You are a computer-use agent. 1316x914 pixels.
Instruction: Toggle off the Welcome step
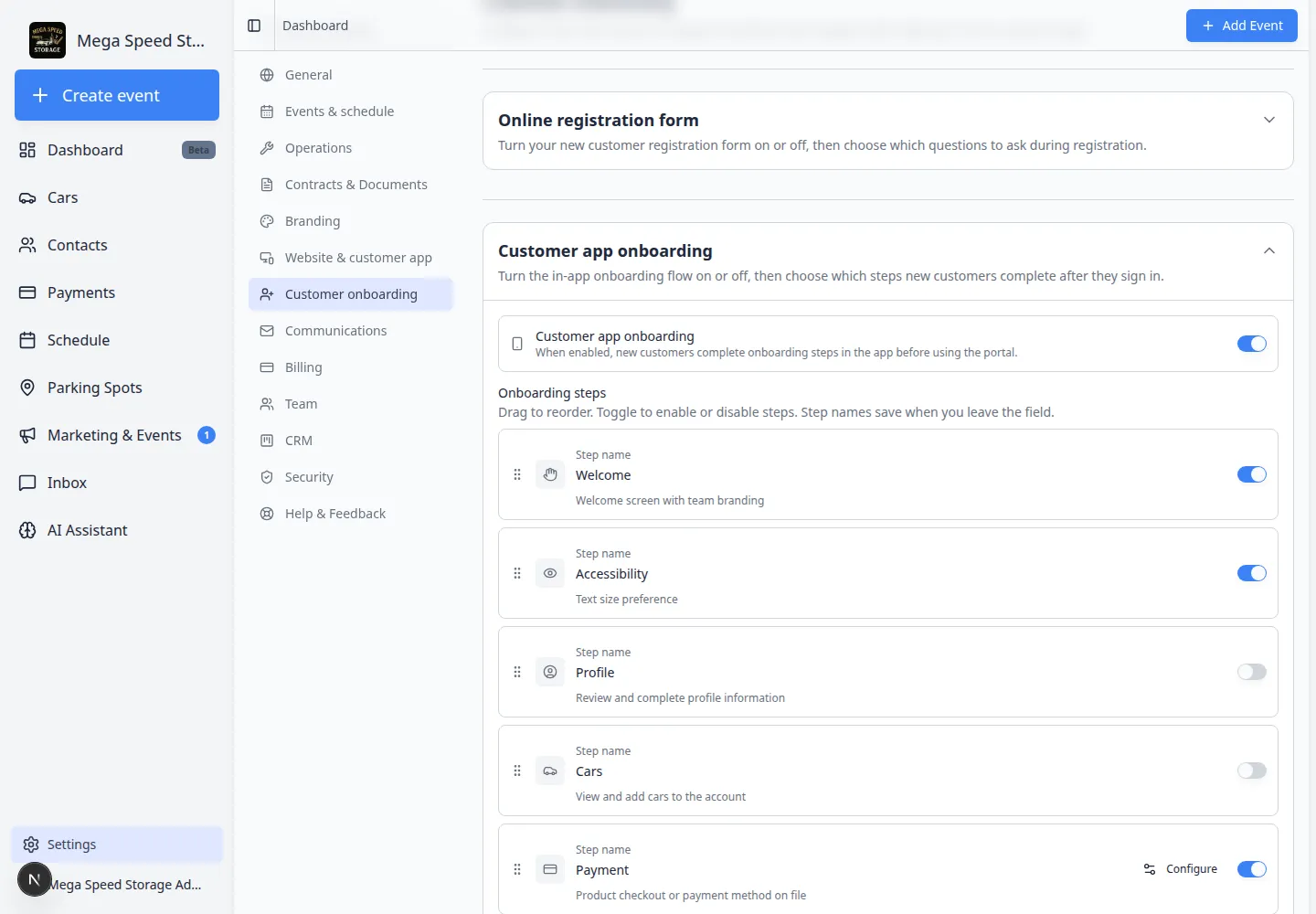1252,474
